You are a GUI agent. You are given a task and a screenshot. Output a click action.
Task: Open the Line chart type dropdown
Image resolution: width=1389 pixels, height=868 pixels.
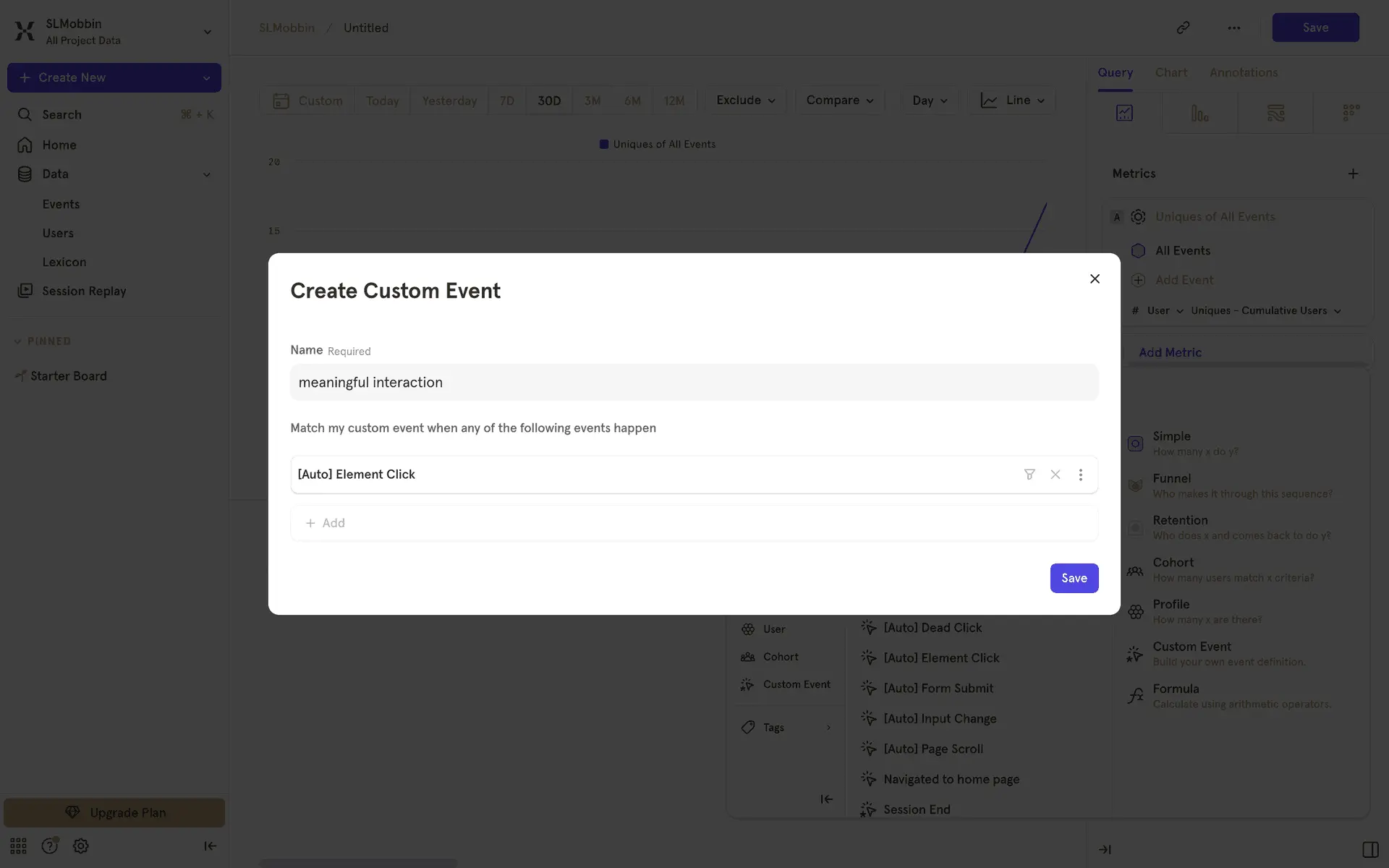(x=1012, y=101)
